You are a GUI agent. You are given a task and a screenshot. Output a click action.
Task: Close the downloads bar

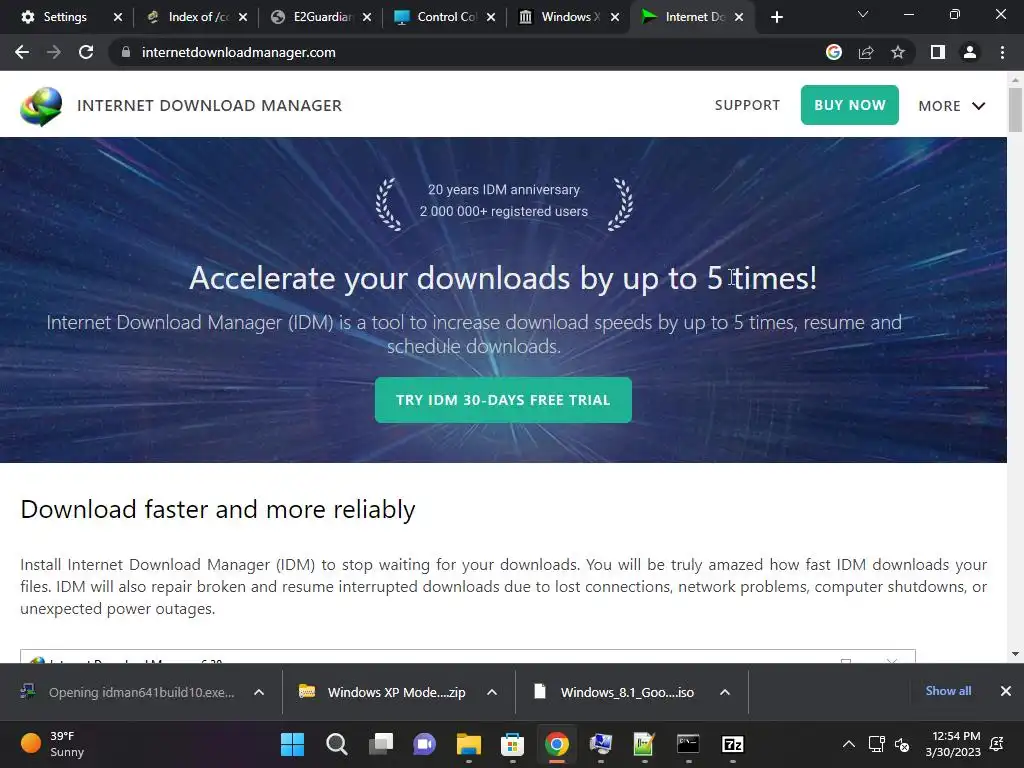1006,691
